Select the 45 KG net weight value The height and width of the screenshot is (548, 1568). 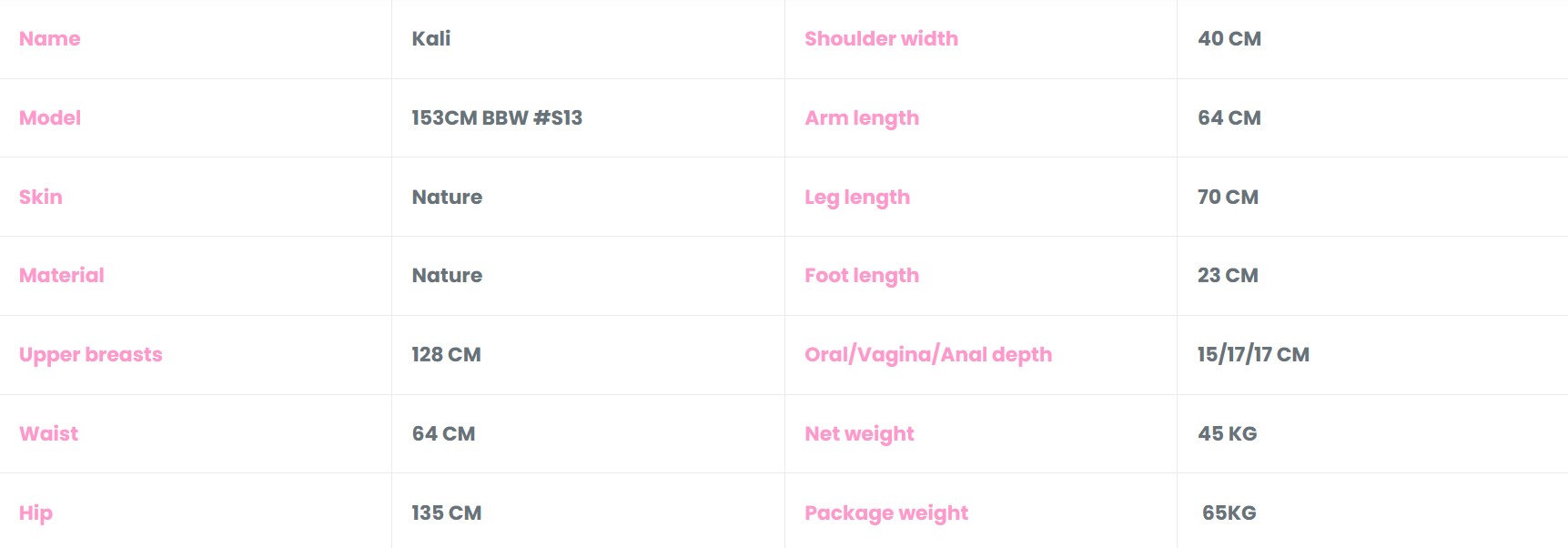[x=1227, y=434]
